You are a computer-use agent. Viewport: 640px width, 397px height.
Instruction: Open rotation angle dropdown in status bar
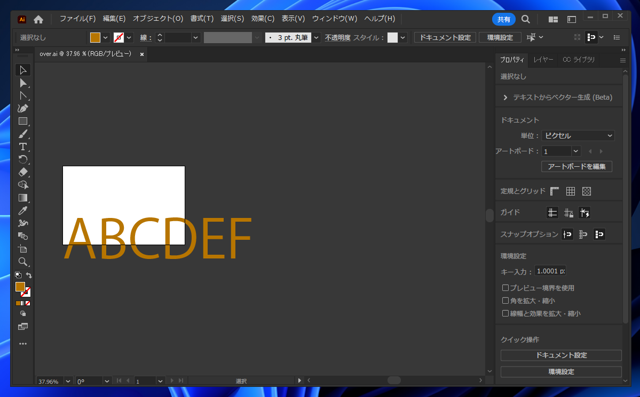coord(107,381)
